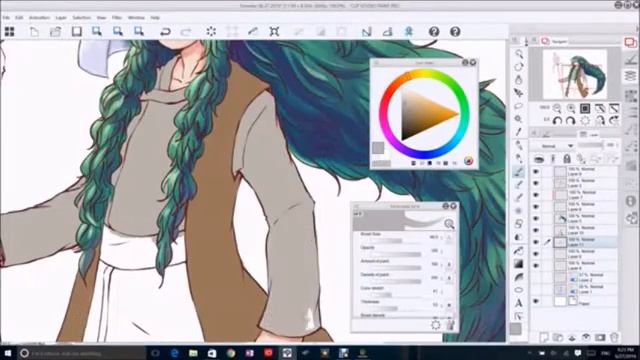Viewport: 640px width, 360px height.
Task: Open Chrome from the taskbar
Action: click(x=231, y=353)
